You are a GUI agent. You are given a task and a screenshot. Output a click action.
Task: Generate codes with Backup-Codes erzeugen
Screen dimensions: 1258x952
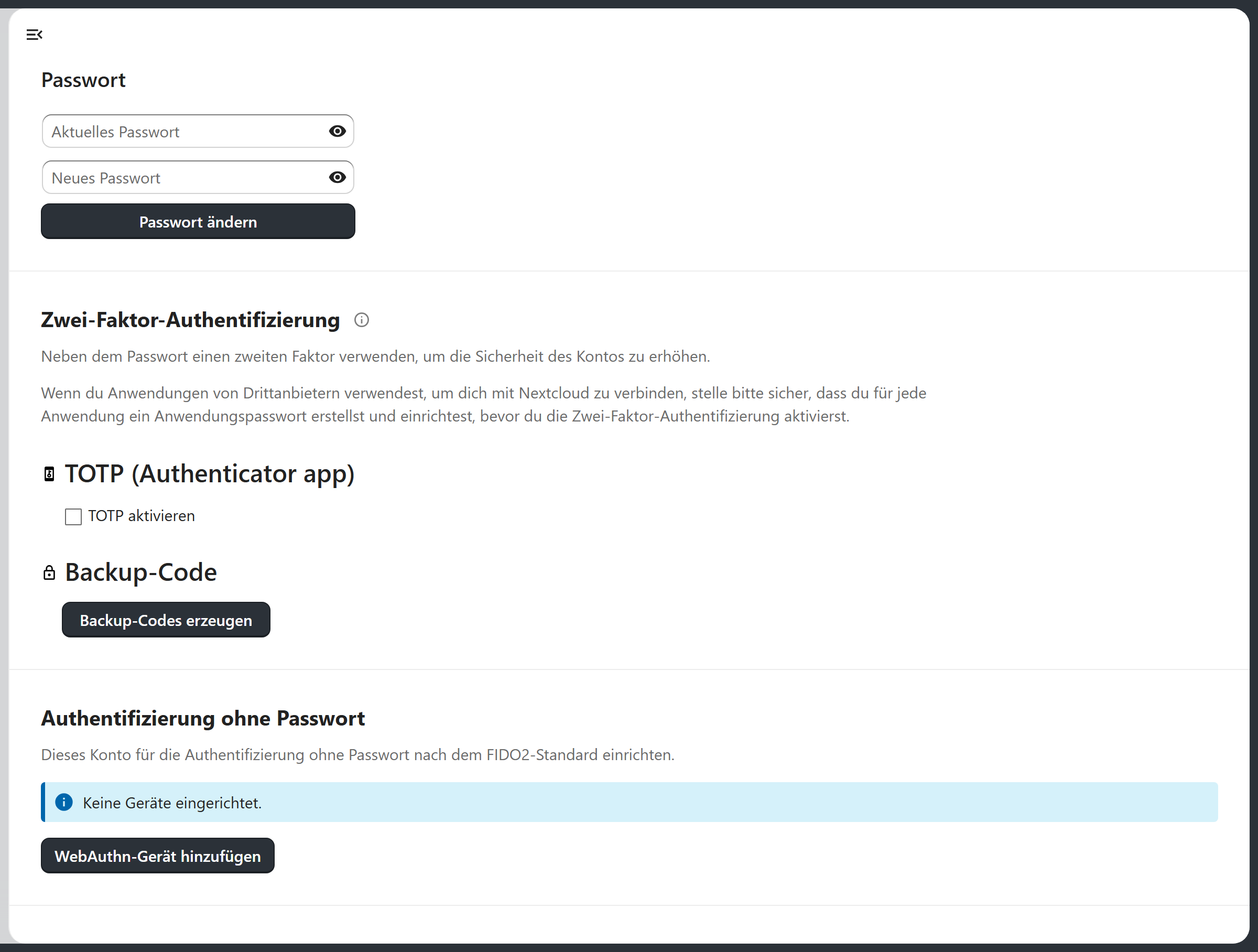[166, 620]
